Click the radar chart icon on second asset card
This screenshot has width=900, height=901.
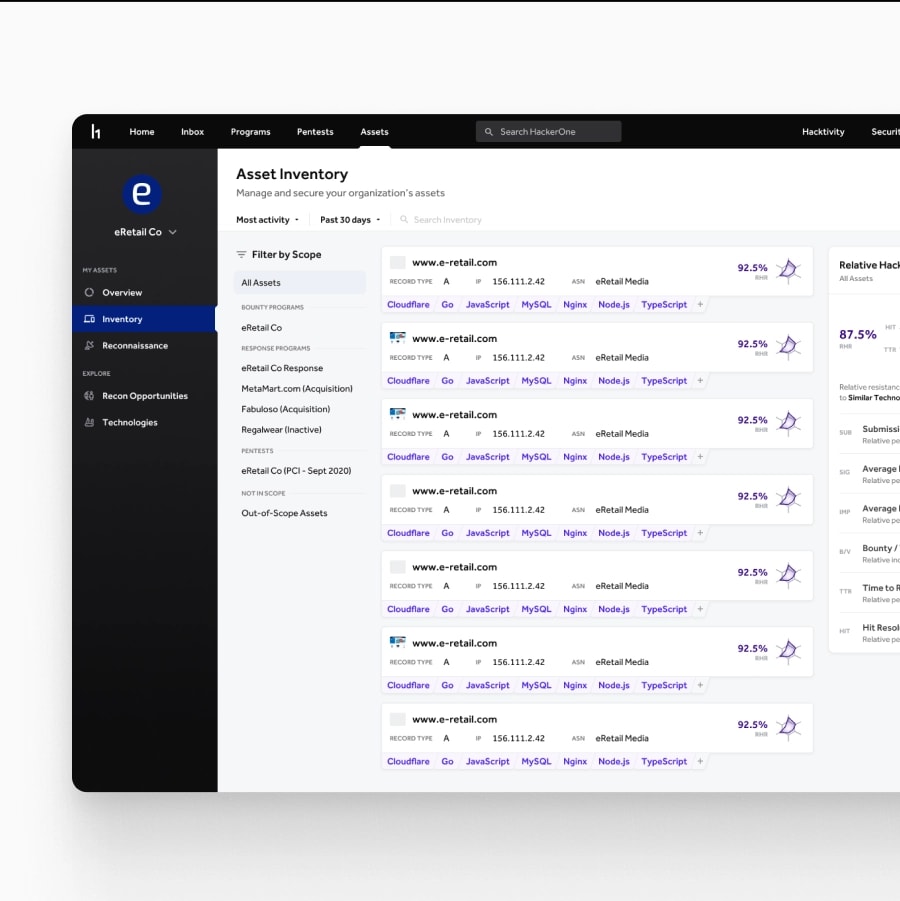coord(789,346)
